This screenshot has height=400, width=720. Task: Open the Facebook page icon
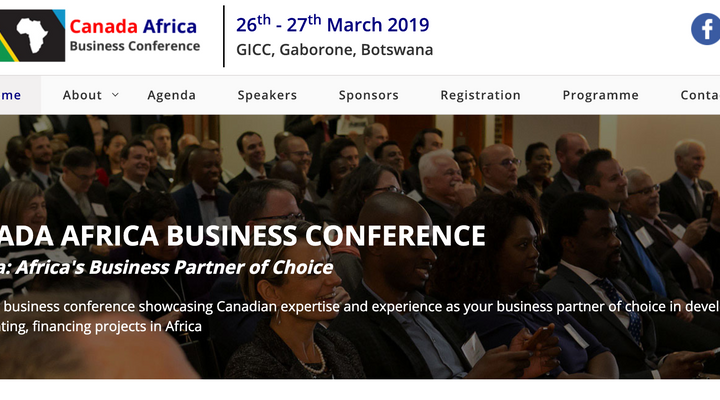point(706,29)
